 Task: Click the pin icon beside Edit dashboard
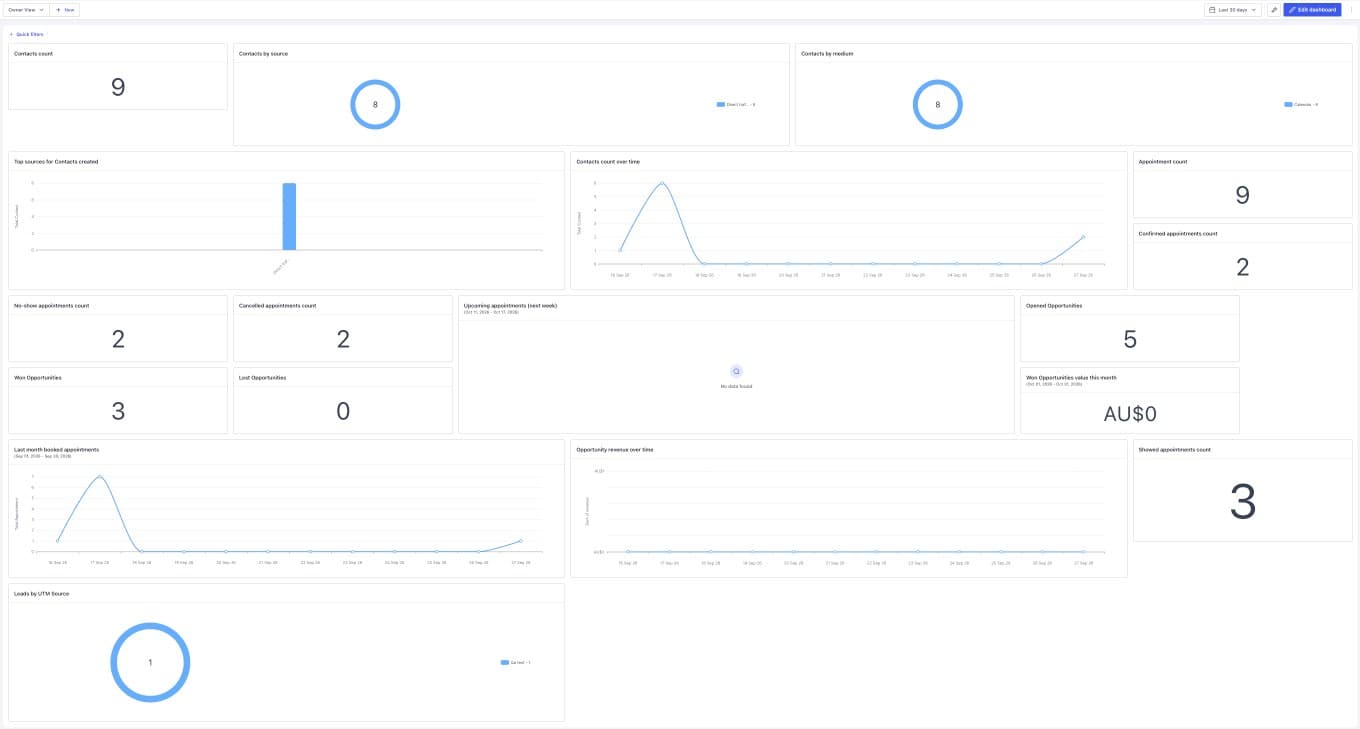tap(1274, 9)
